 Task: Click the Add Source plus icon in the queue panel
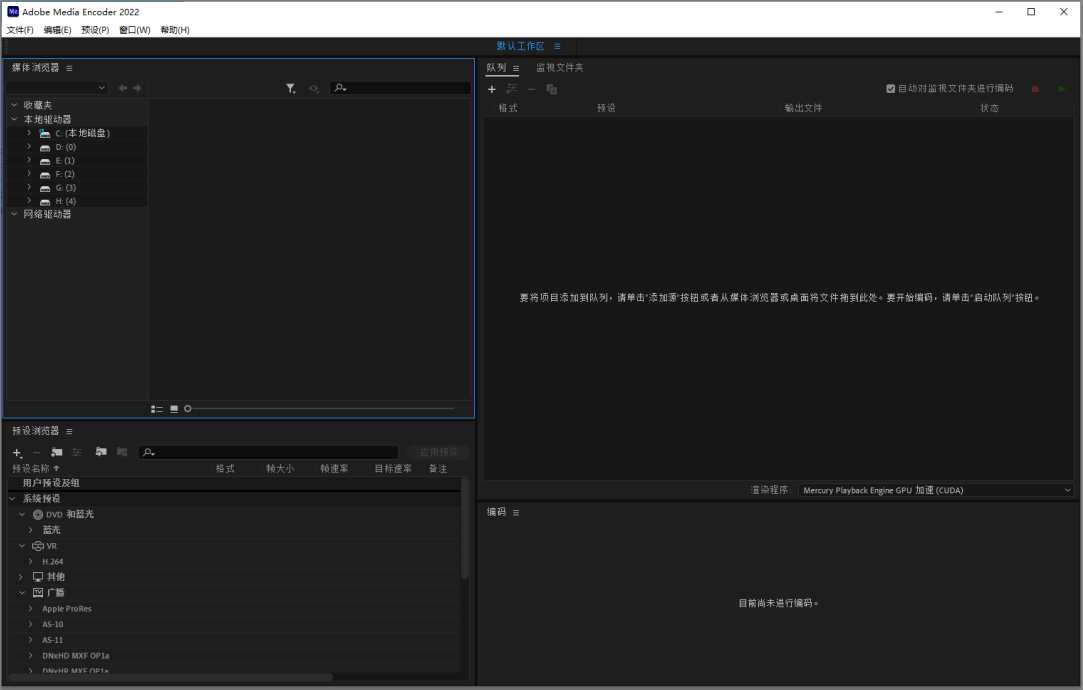point(491,89)
